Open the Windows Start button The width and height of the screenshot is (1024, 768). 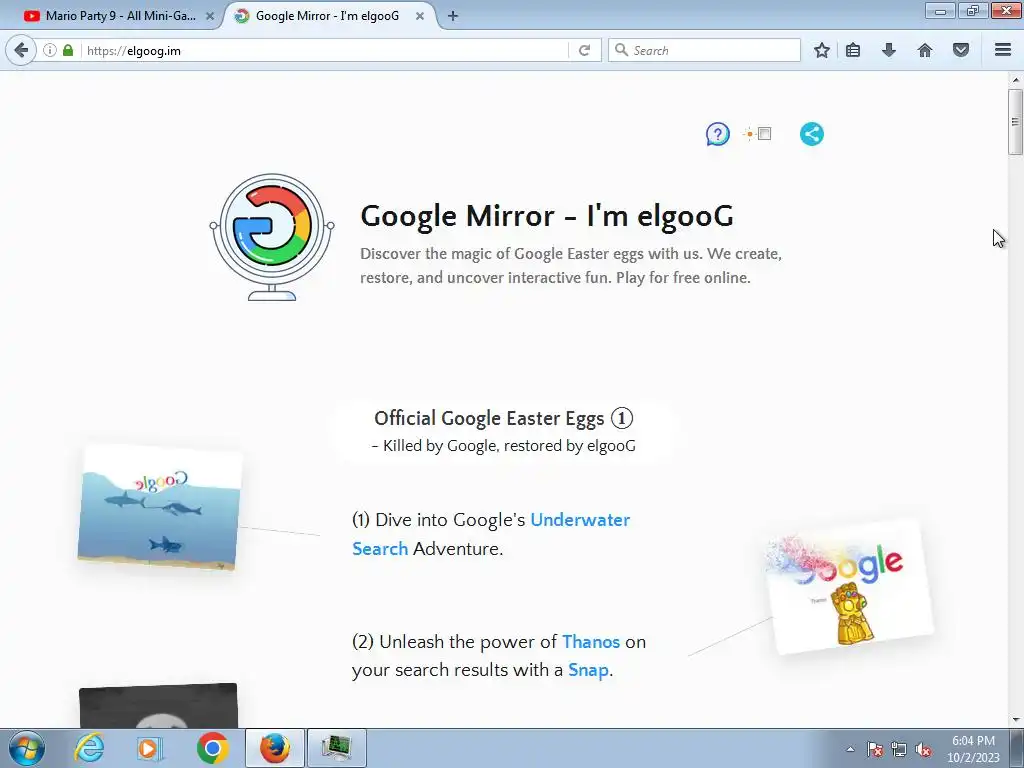27,748
